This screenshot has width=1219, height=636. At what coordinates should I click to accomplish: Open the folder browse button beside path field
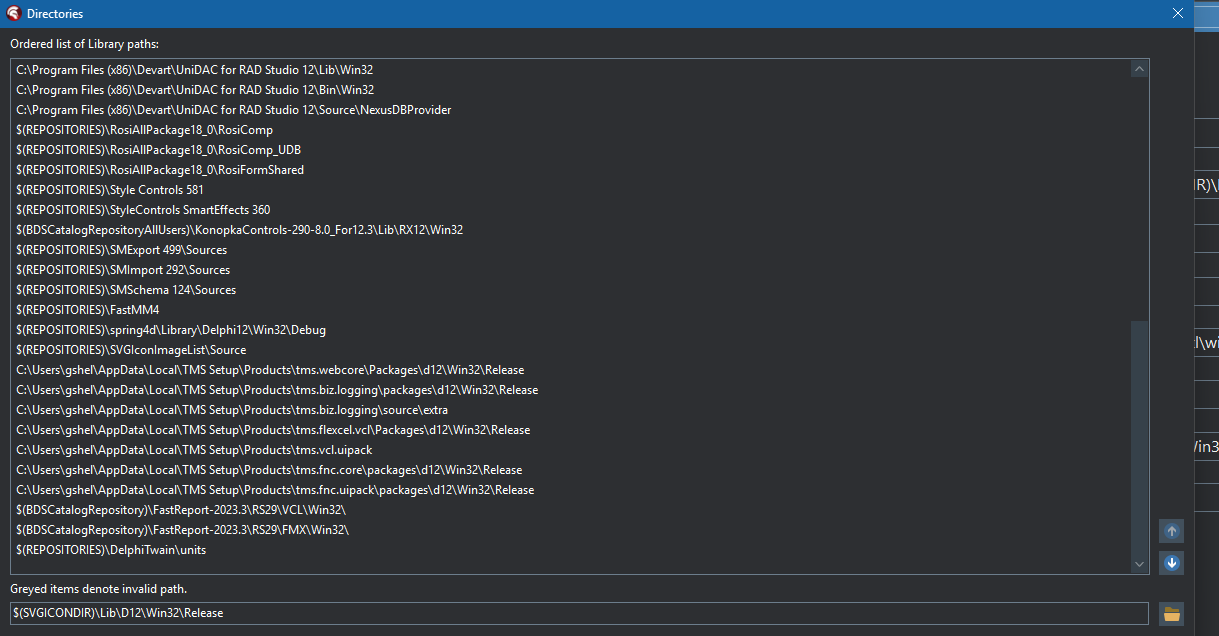tap(1171, 613)
